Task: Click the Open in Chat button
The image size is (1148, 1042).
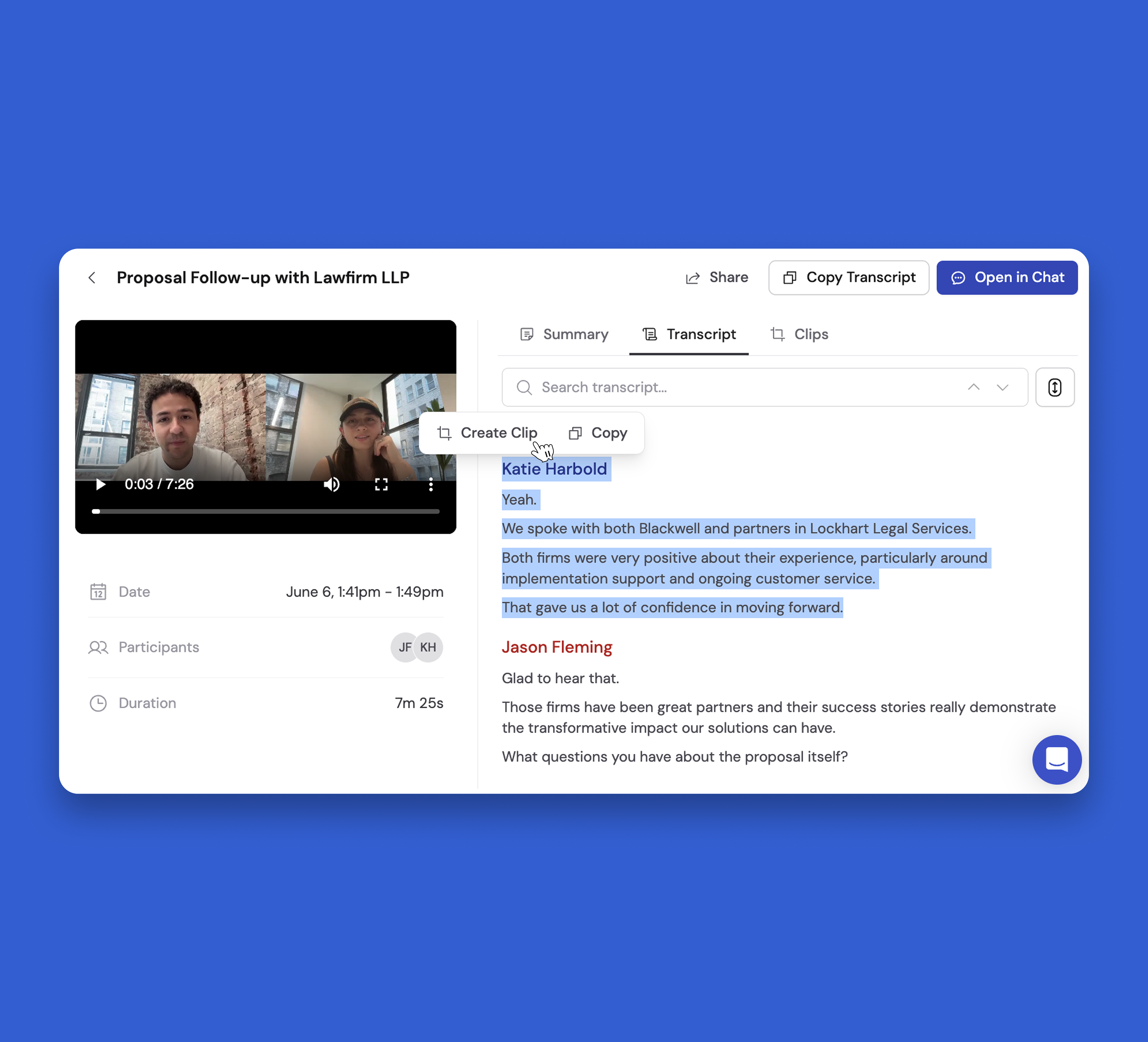Action: click(1007, 278)
